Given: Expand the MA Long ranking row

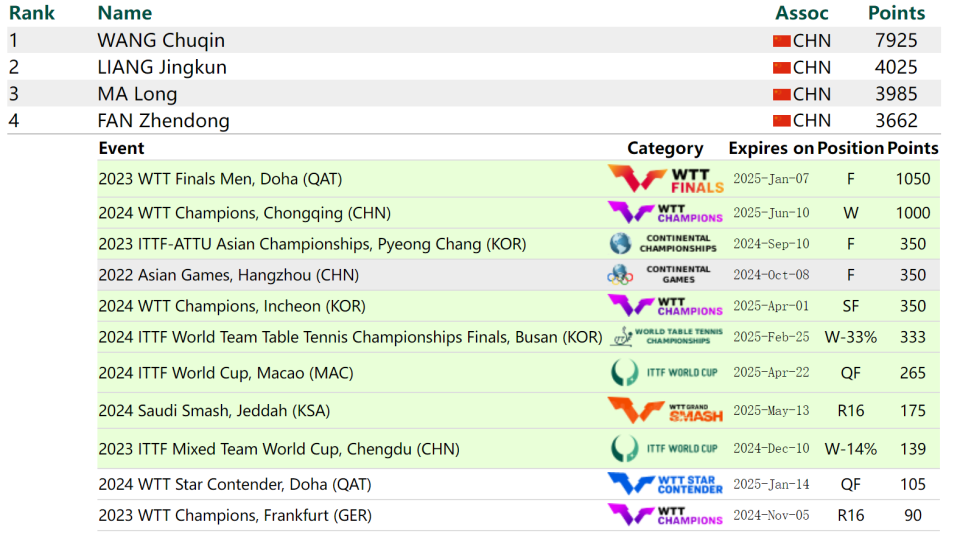Looking at the screenshot, I should [137, 94].
